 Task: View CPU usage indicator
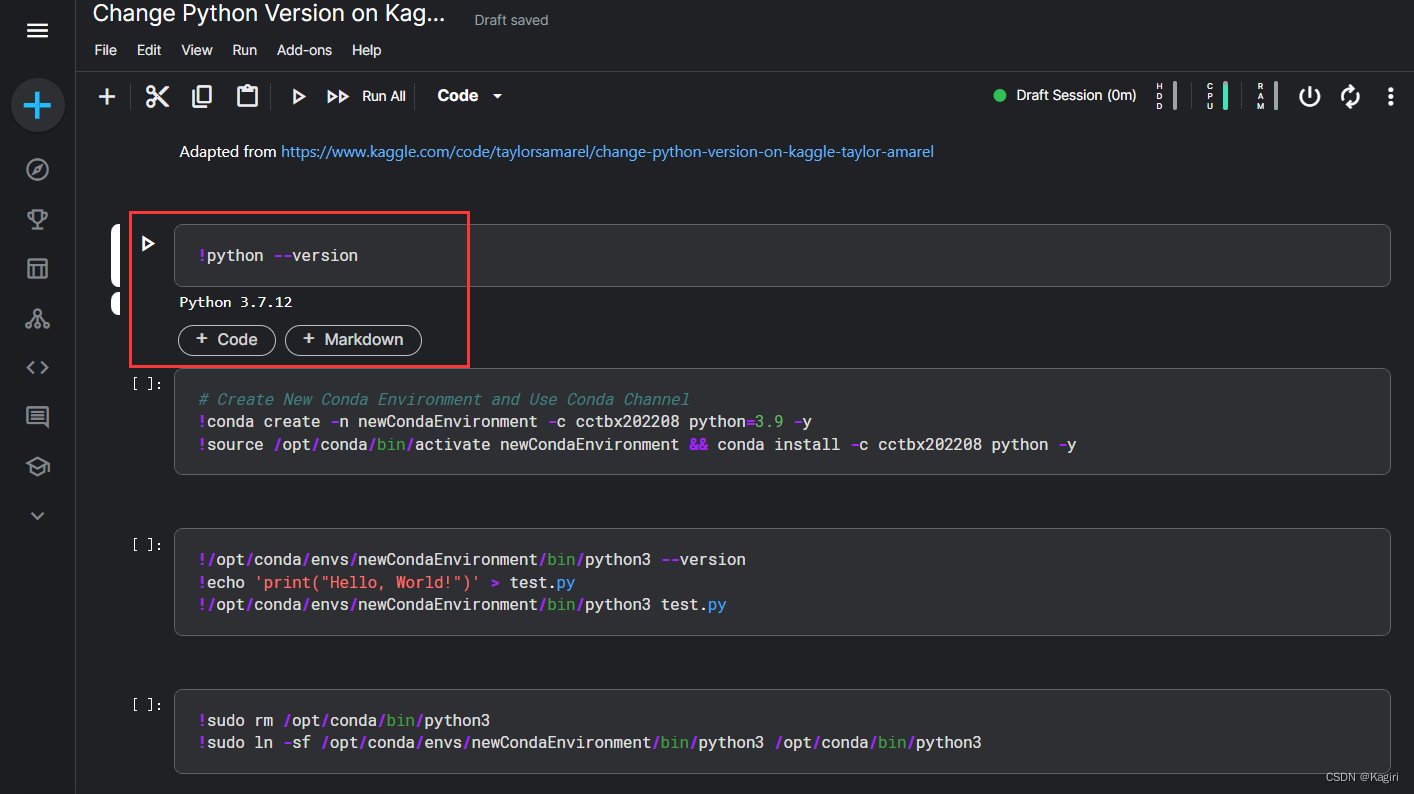click(1216, 96)
